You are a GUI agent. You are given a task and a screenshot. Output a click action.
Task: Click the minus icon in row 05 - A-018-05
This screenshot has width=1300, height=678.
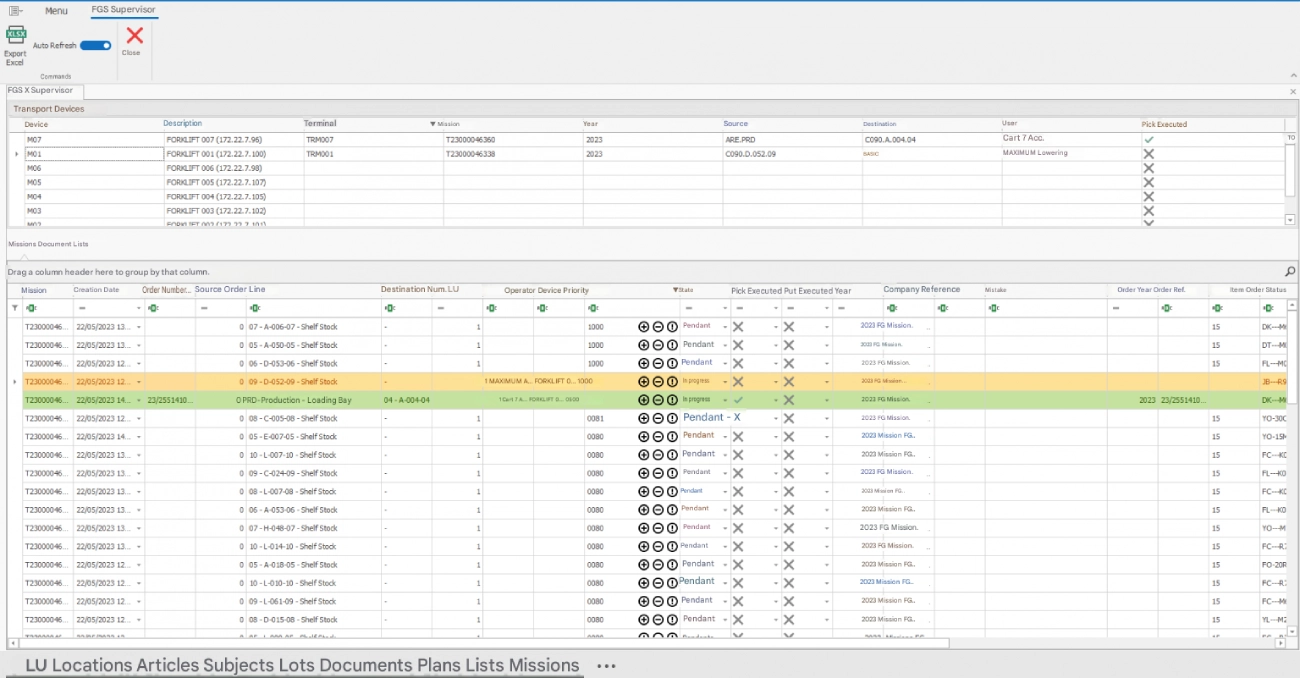[x=658, y=564]
